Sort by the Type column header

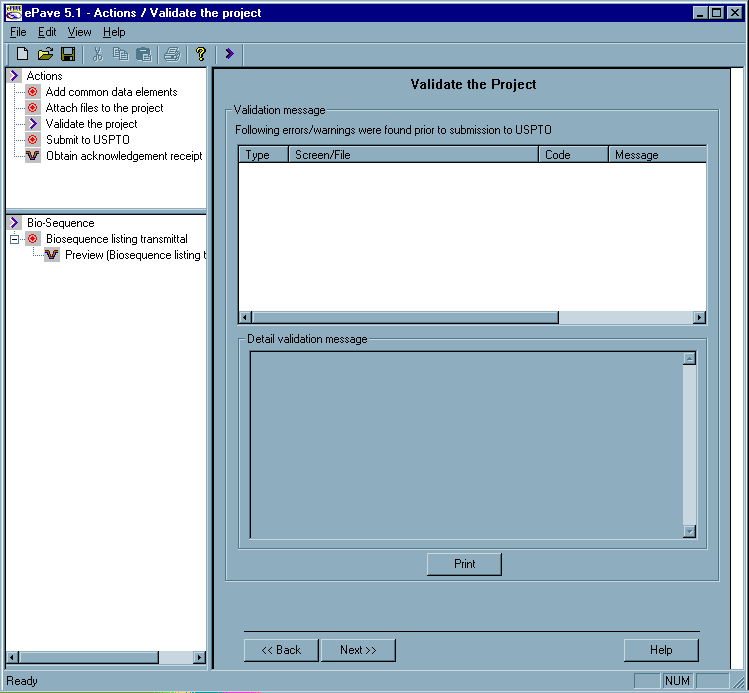pyautogui.click(x=264, y=155)
